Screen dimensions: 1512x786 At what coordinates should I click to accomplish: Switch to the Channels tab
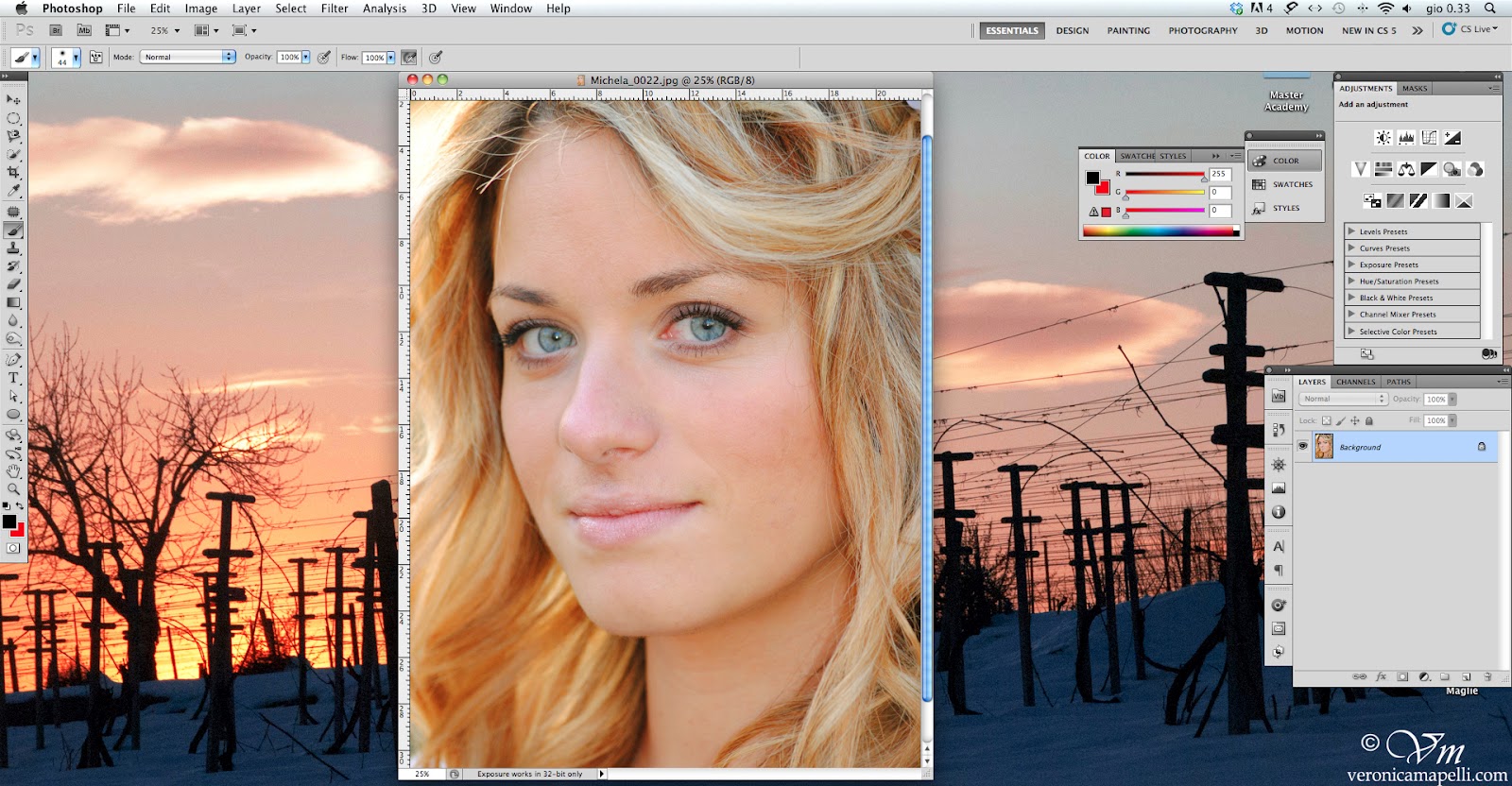pyautogui.click(x=1356, y=382)
